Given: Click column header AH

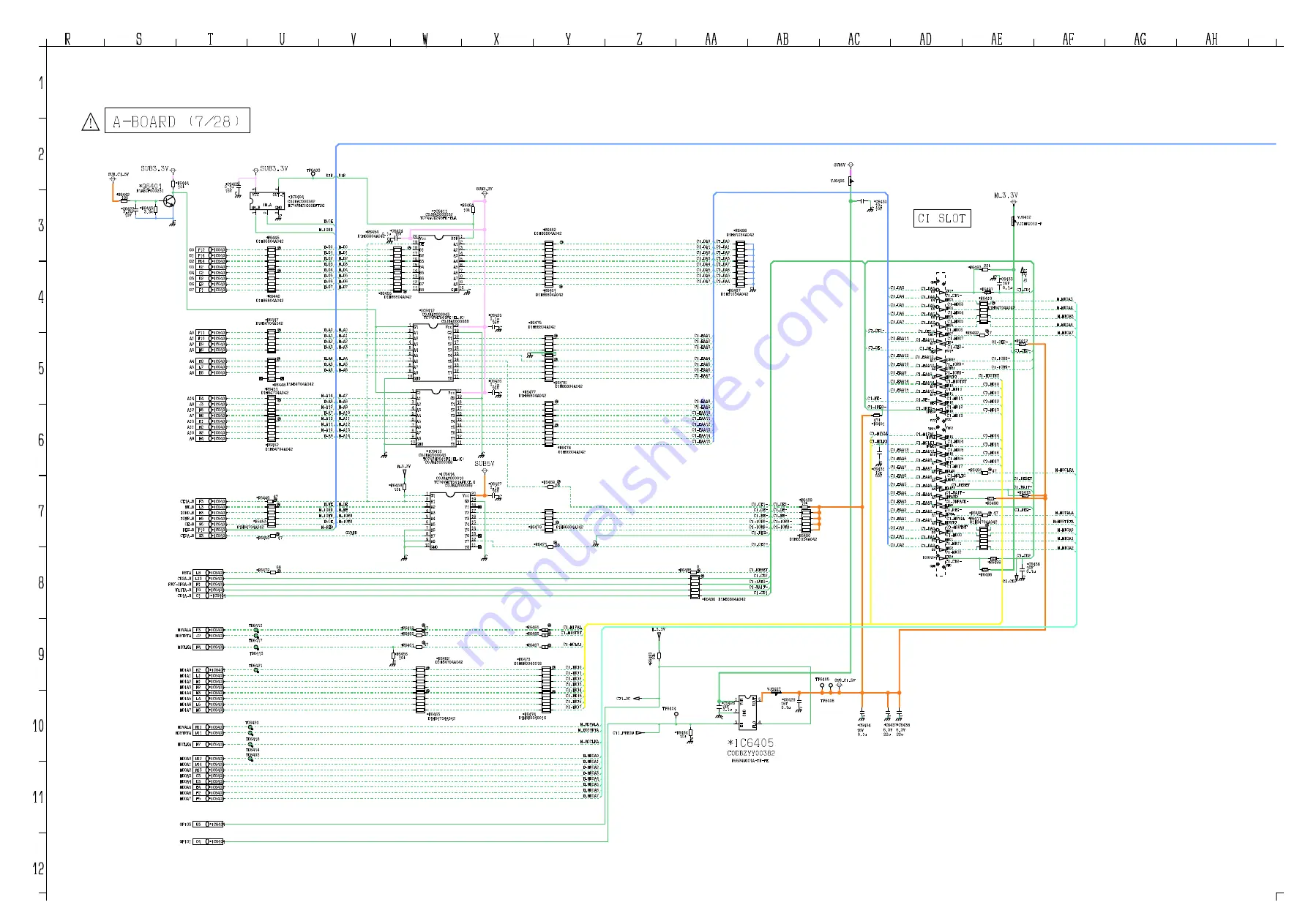Looking at the screenshot, I should point(1211,40).
